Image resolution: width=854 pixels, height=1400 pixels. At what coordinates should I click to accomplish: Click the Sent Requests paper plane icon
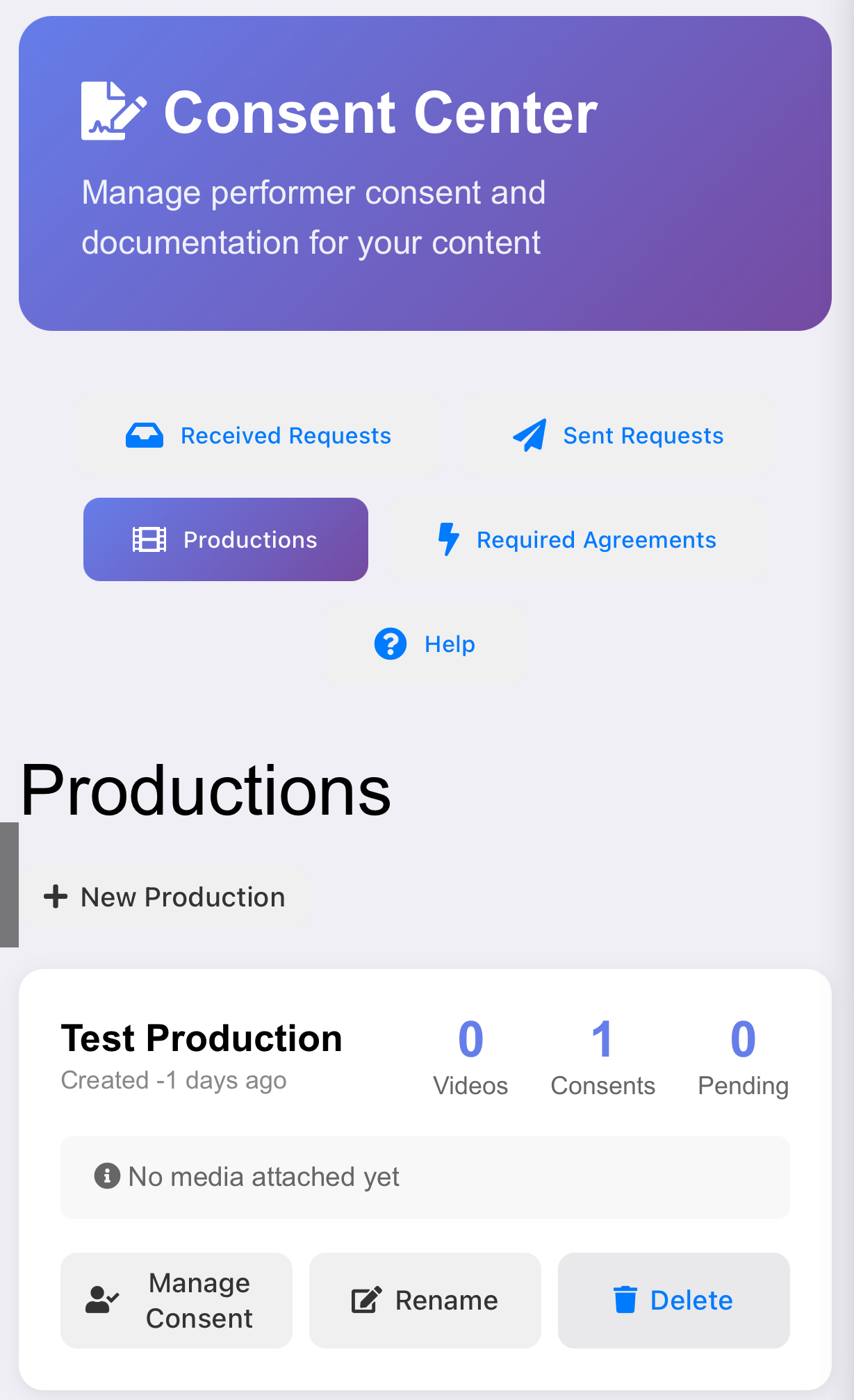(x=529, y=436)
